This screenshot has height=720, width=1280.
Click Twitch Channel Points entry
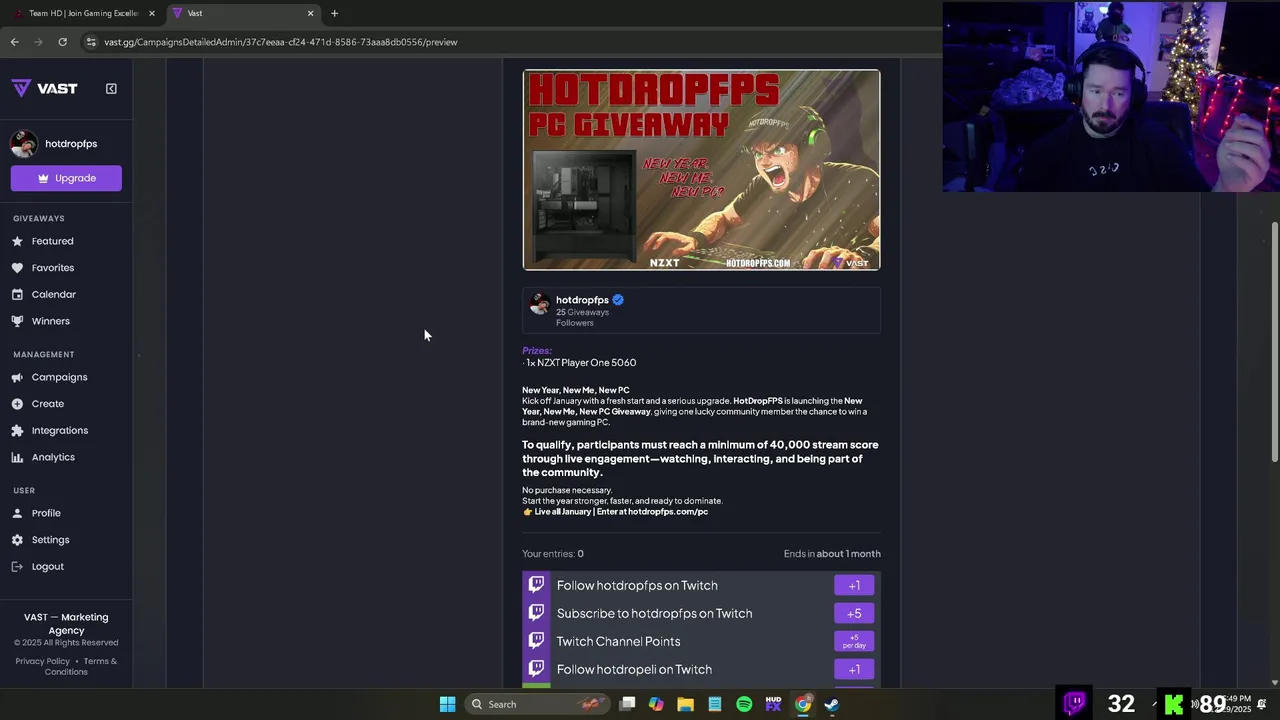coord(701,641)
